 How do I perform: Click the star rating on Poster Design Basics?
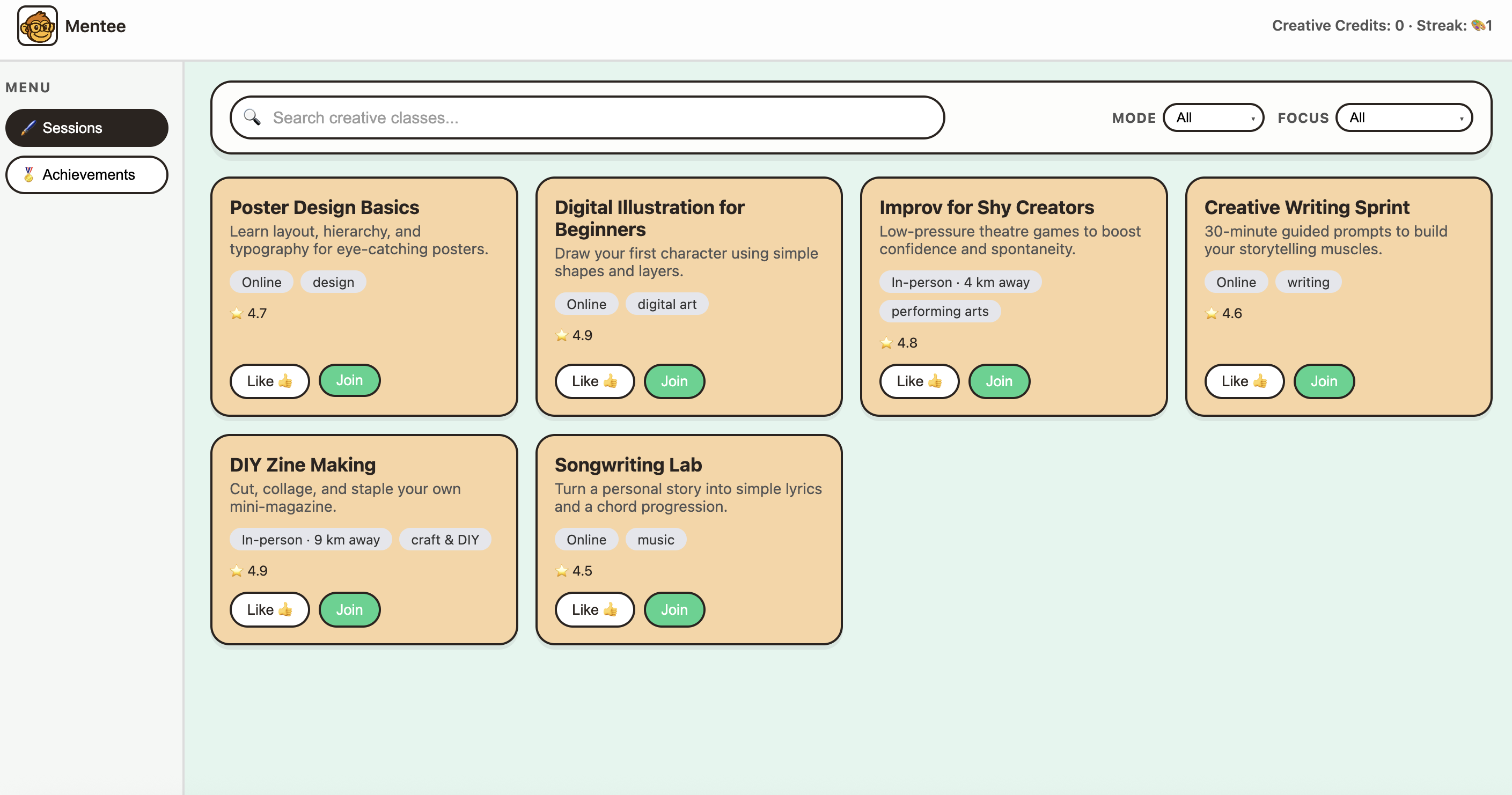tap(237, 313)
